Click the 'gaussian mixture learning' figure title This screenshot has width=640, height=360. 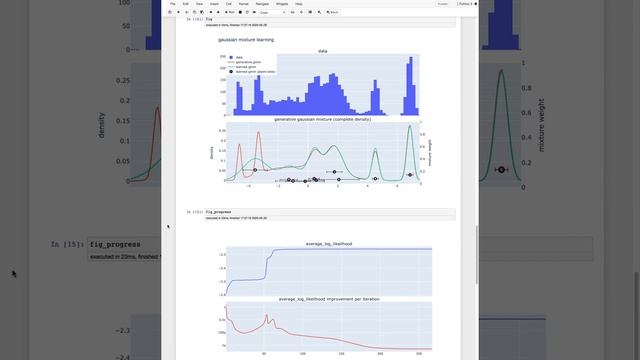coord(246,40)
